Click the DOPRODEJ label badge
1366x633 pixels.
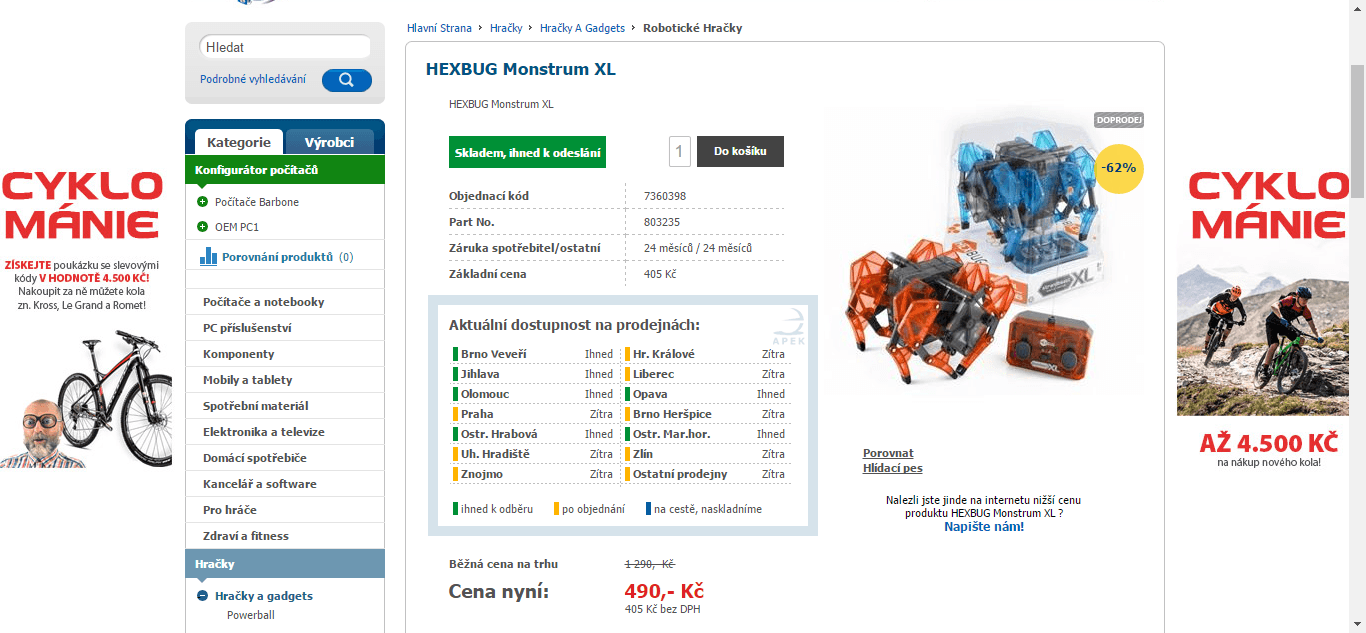pyautogui.click(x=1119, y=120)
